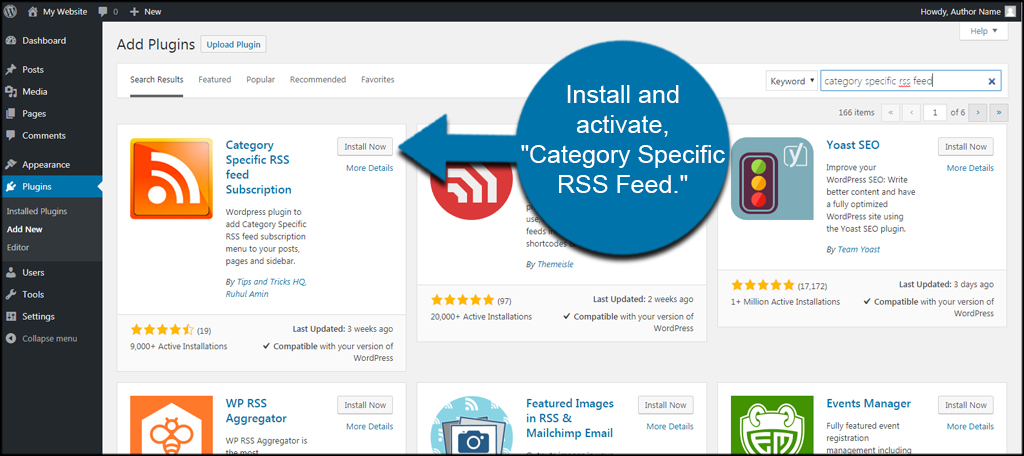The height and width of the screenshot is (456, 1024).
Task: Click the Events Manager title link
Action: (x=869, y=404)
